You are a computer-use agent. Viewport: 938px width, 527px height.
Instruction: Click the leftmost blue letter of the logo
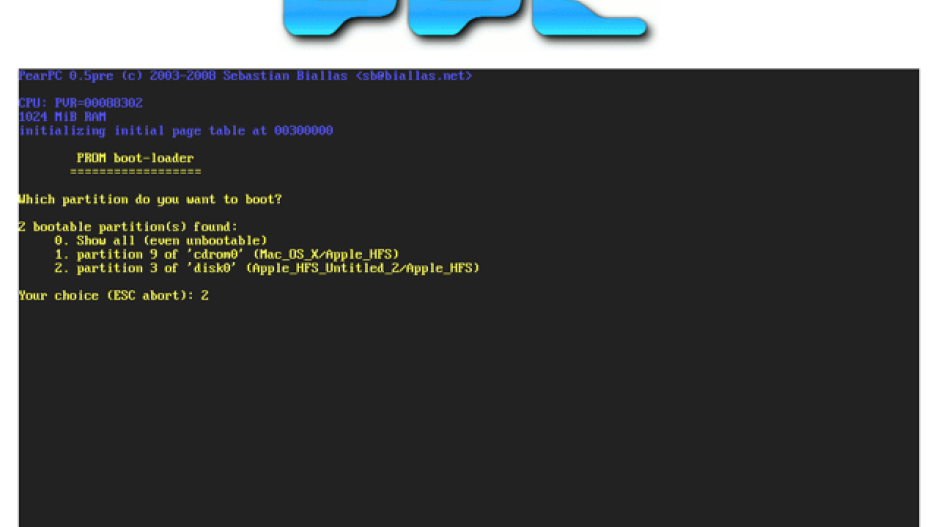pyautogui.click(x=340, y=19)
